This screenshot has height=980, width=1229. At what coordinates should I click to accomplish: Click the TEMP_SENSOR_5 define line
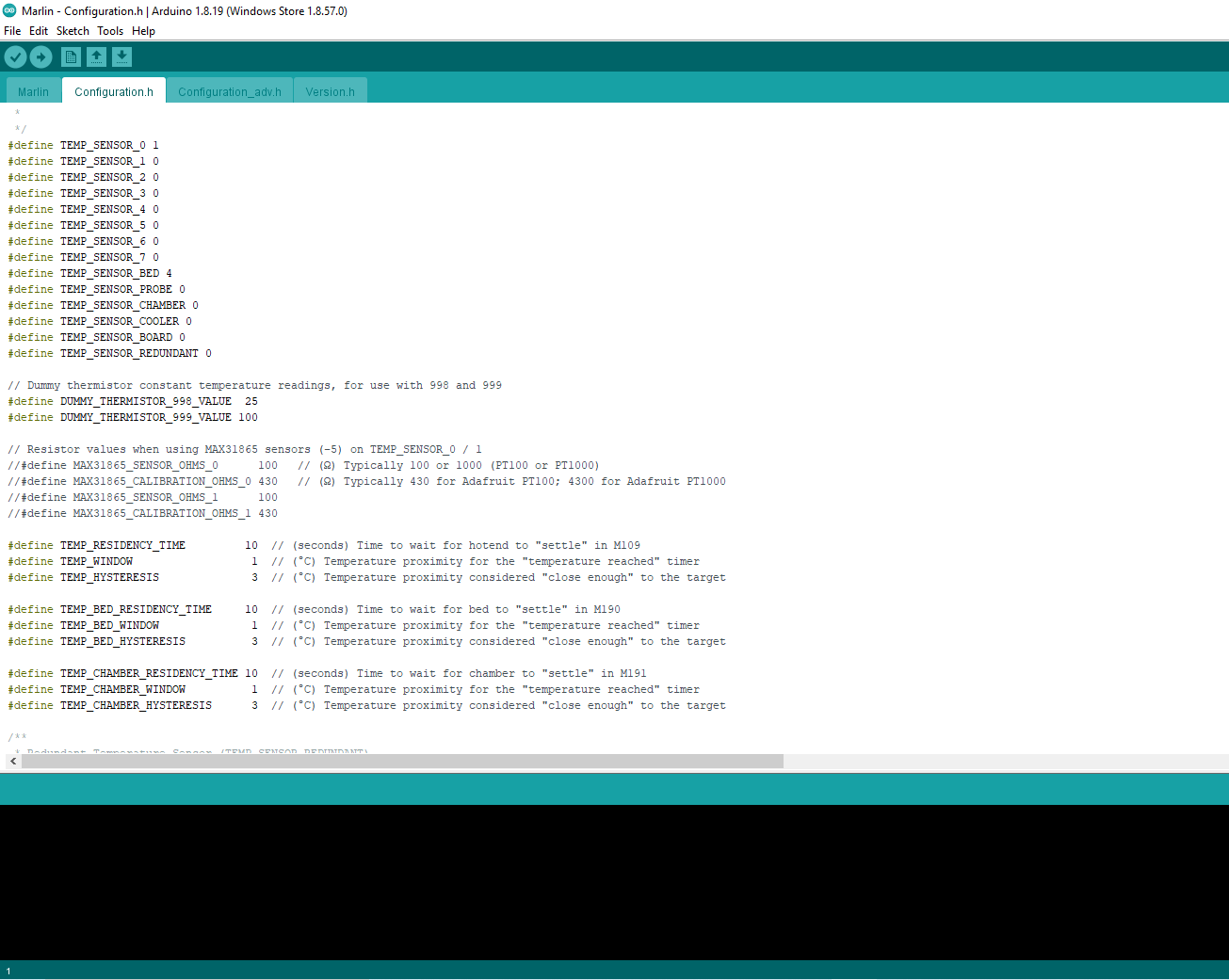click(84, 225)
